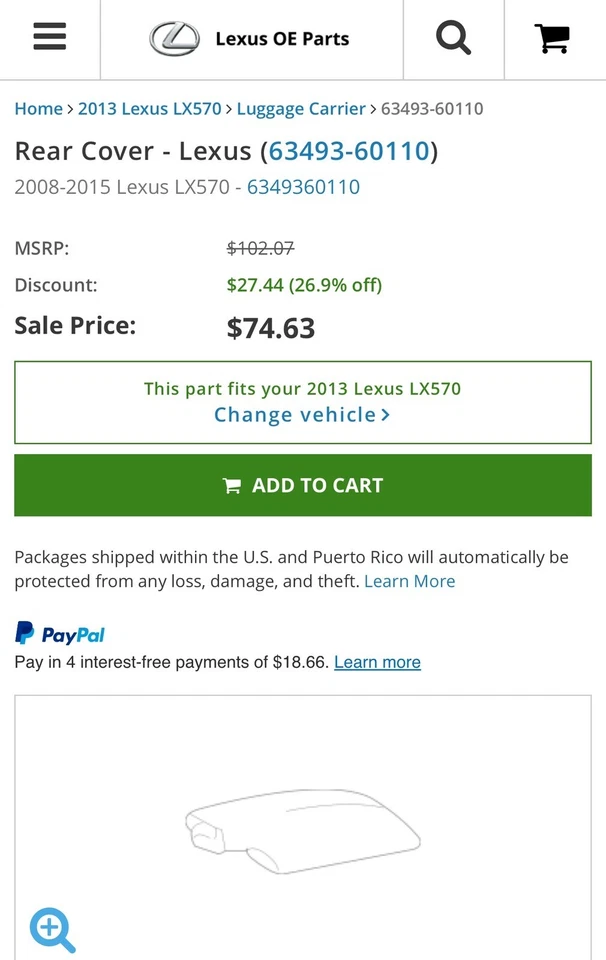Open part number 6349360110 link
The height and width of the screenshot is (960, 606).
click(303, 187)
